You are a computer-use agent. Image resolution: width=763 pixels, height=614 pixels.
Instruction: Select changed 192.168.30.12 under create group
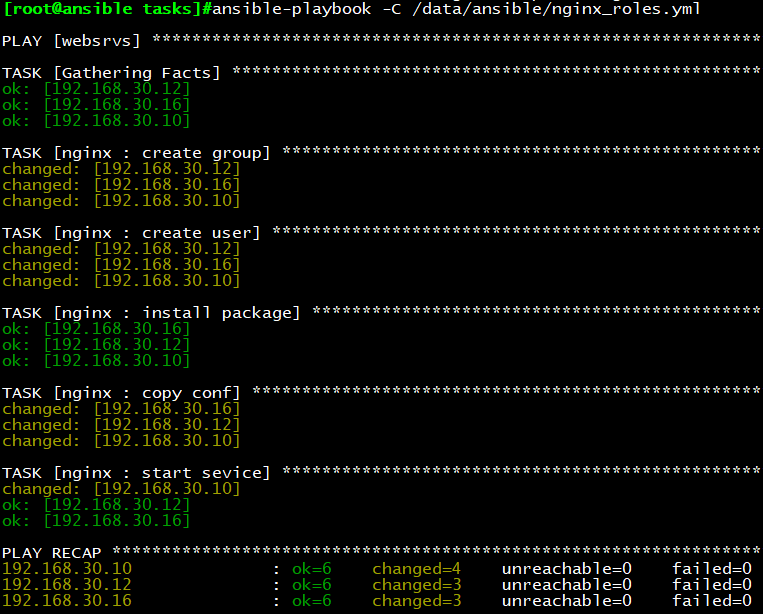pos(121,169)
